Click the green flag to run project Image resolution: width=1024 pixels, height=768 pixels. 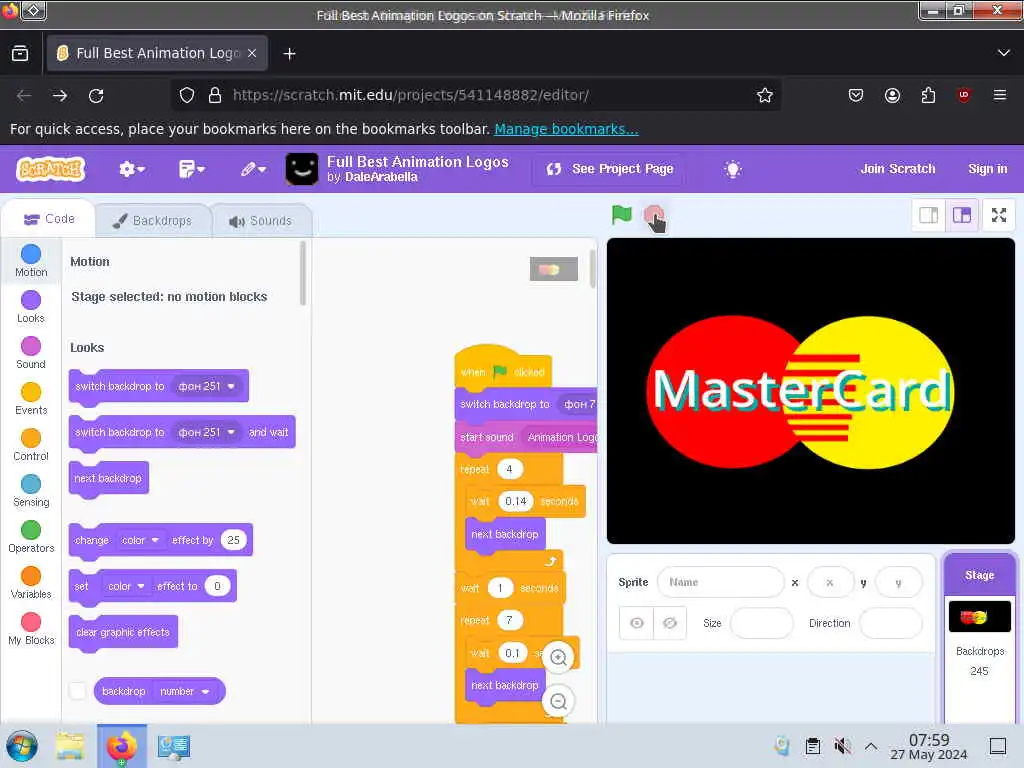(x=621, y=214)
